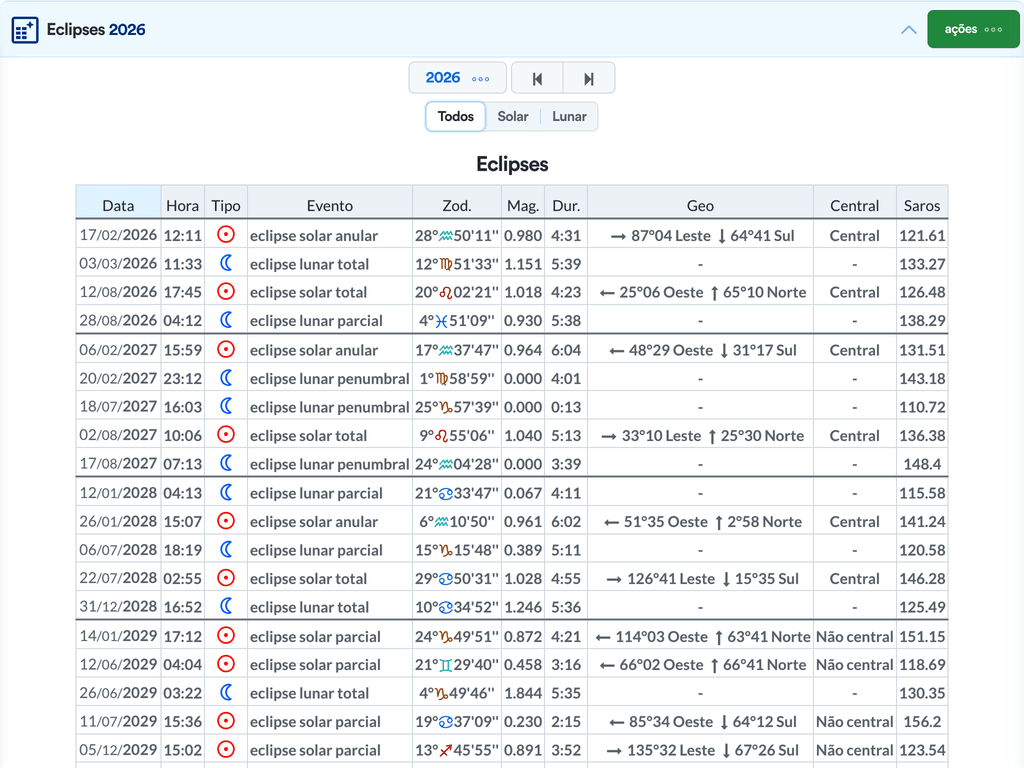Click the duration value 6:04
1024x768 pixels.
pos(566,350)
